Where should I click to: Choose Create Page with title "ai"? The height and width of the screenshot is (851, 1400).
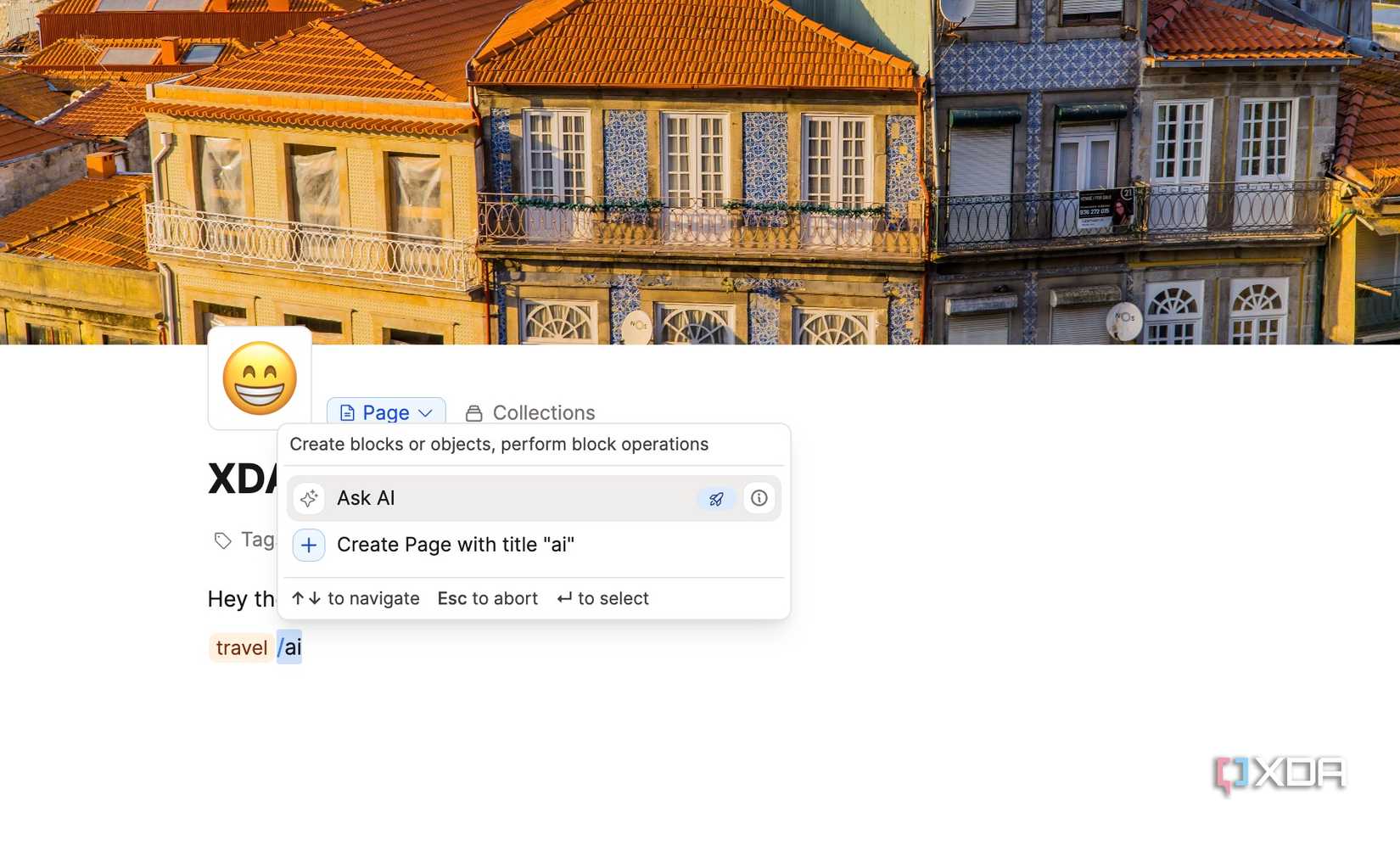pos(456,545)
